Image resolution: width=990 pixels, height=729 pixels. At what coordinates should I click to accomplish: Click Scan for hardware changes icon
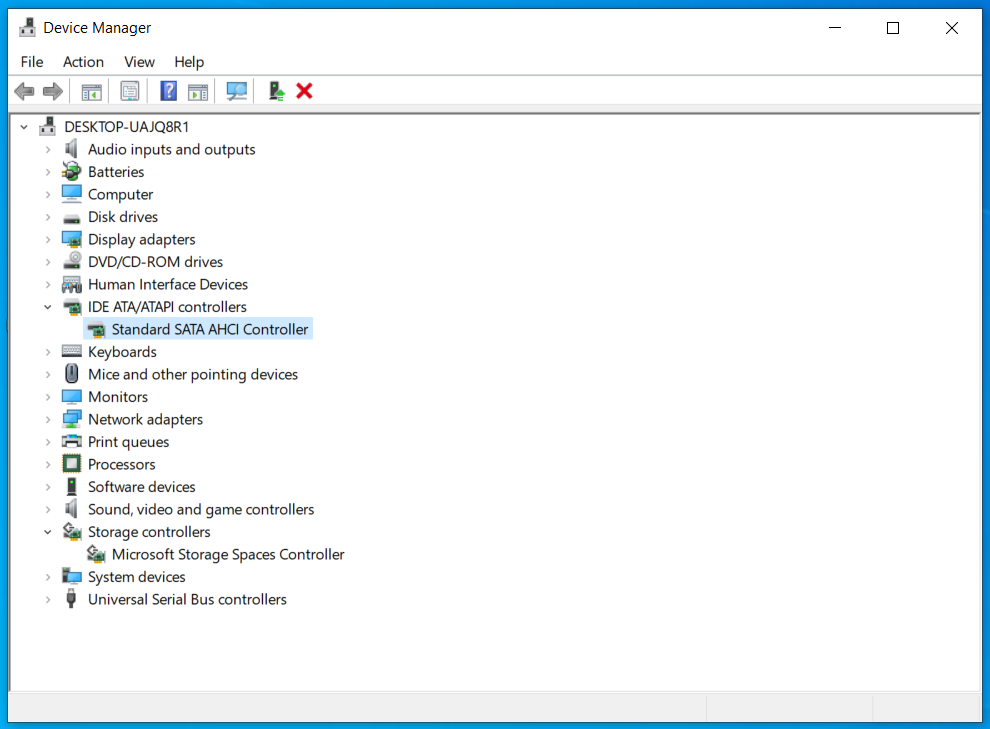pyautogui.click(x=236, y=91)
